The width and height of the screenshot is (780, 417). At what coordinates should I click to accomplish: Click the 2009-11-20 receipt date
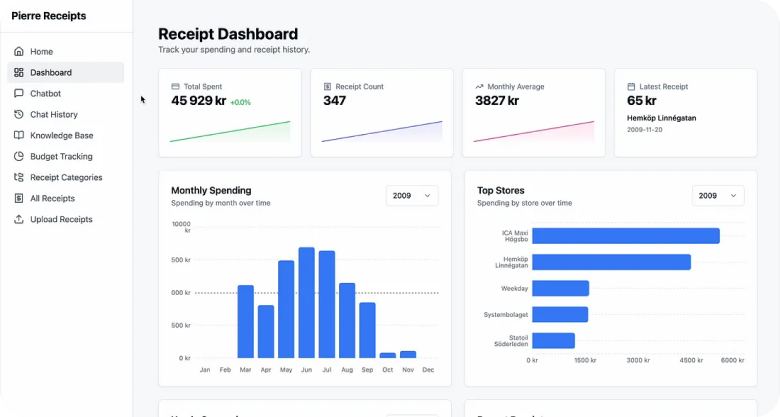tap(644, 129)
